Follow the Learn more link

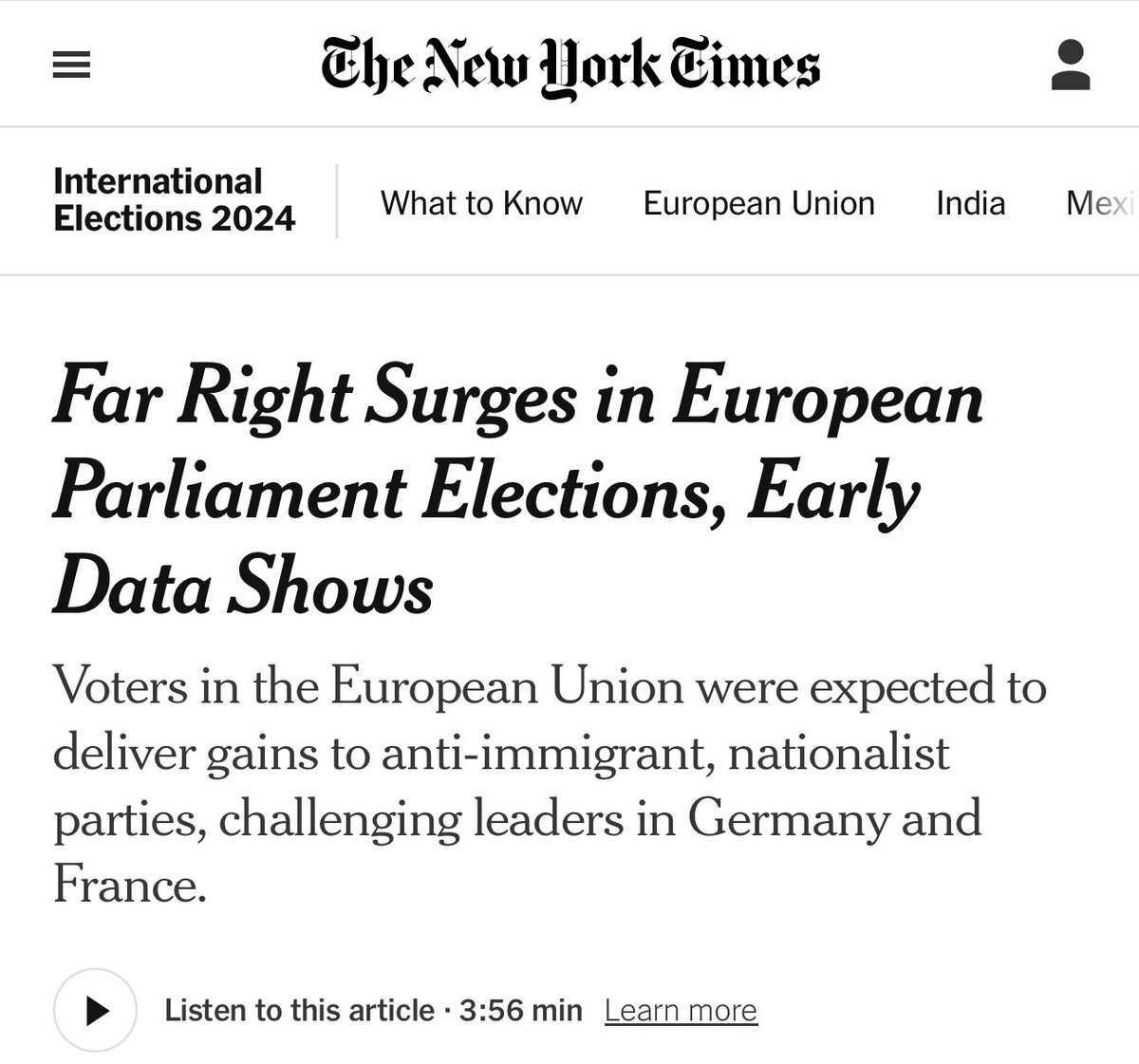pyautogui.click(x=681, y=1011)
